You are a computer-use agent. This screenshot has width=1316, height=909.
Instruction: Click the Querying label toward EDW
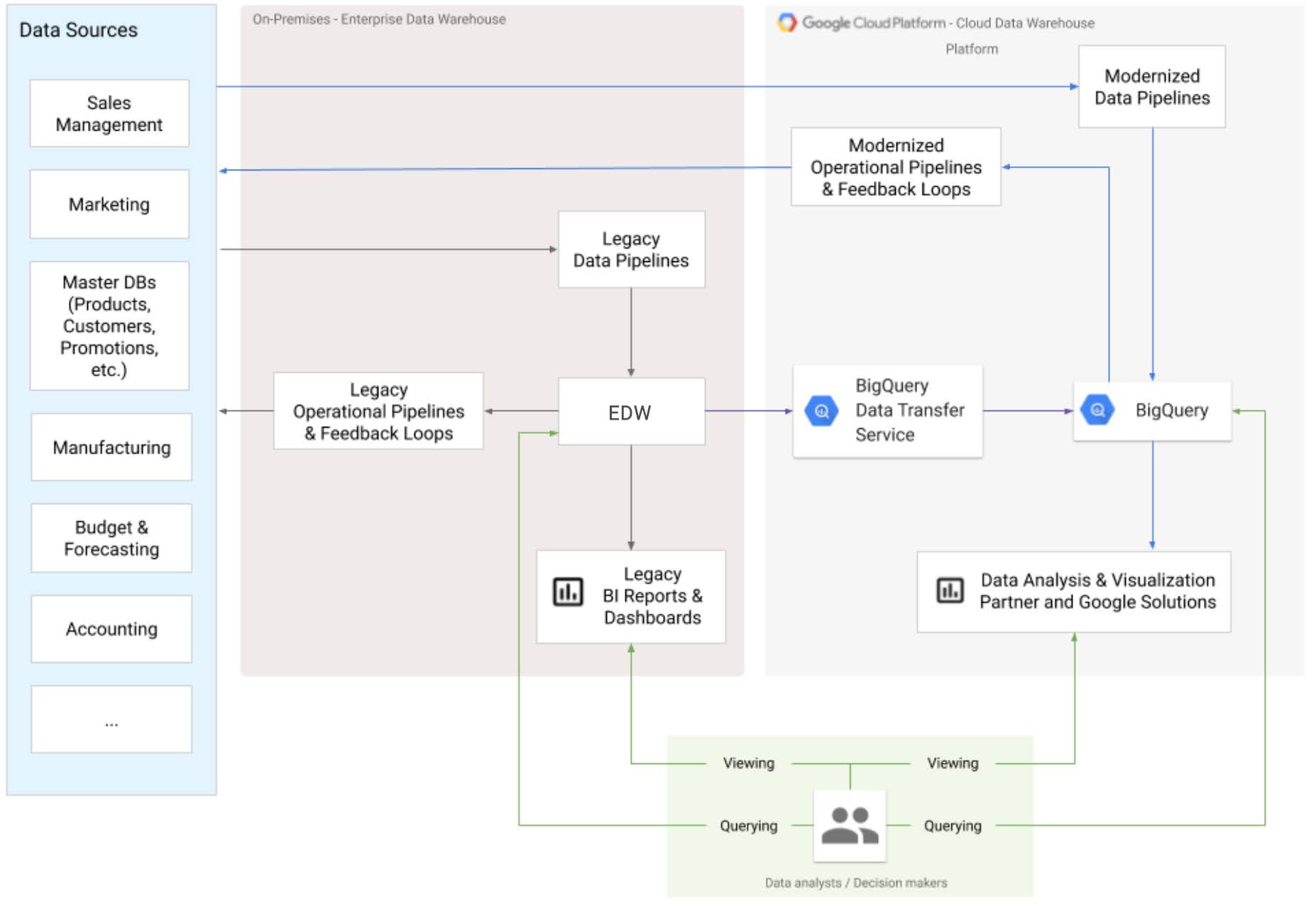tap(749, 825)
